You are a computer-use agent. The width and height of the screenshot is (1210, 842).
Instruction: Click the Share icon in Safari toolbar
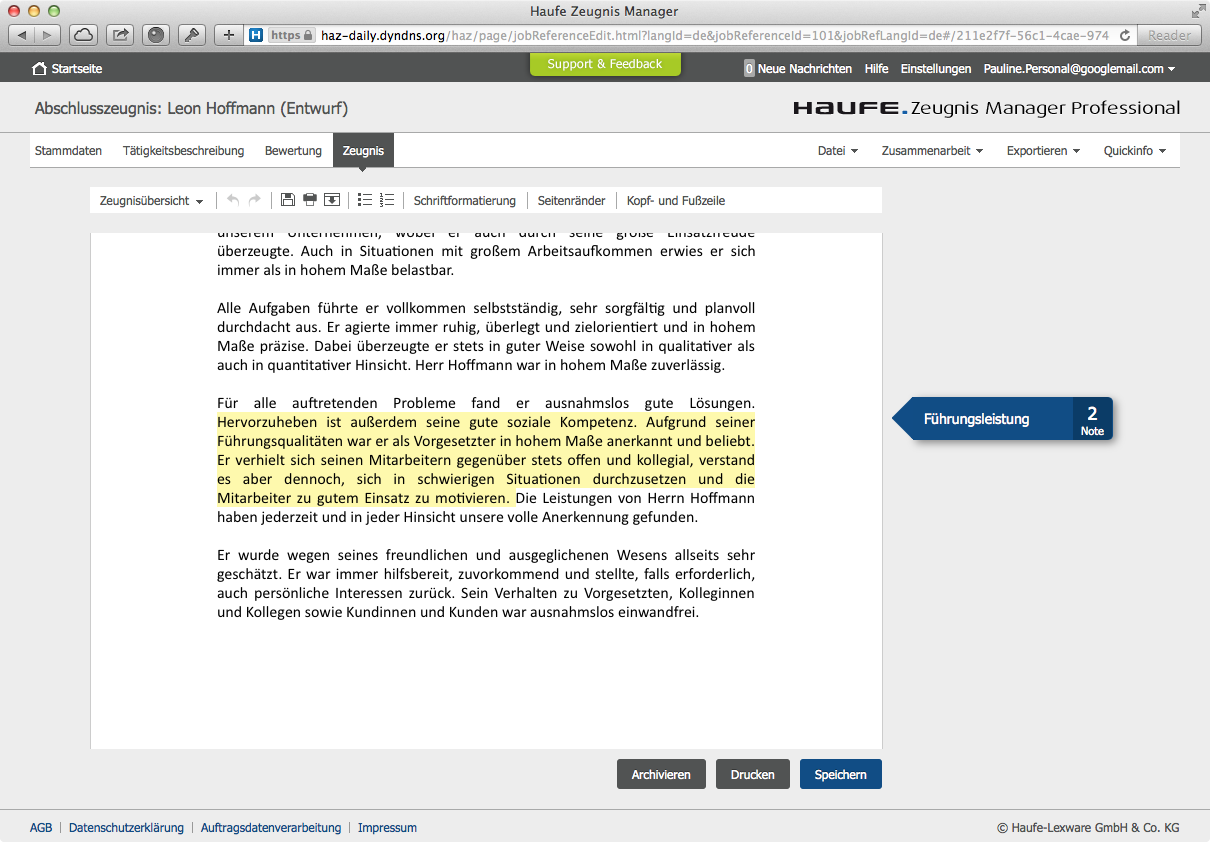point(120,35)
